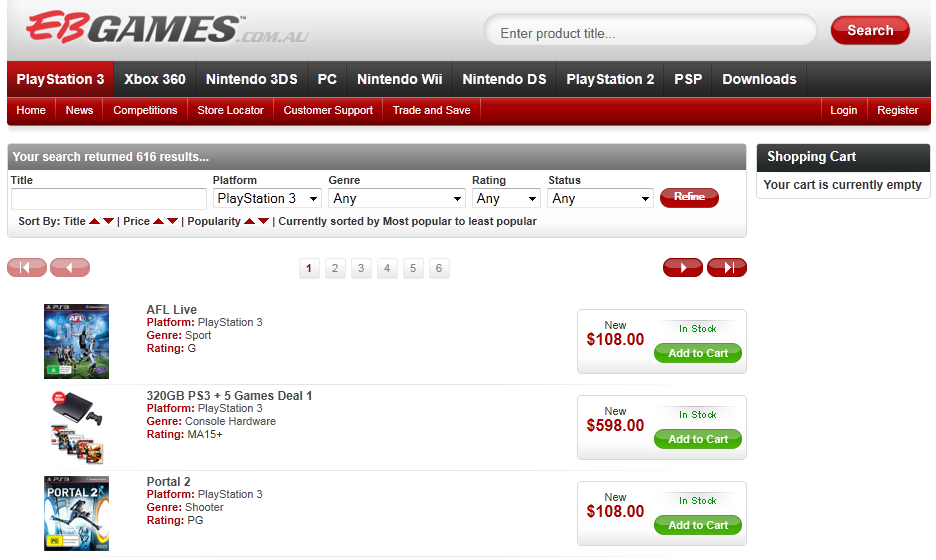Jump to last results page arrow

(x=727, y=267)
